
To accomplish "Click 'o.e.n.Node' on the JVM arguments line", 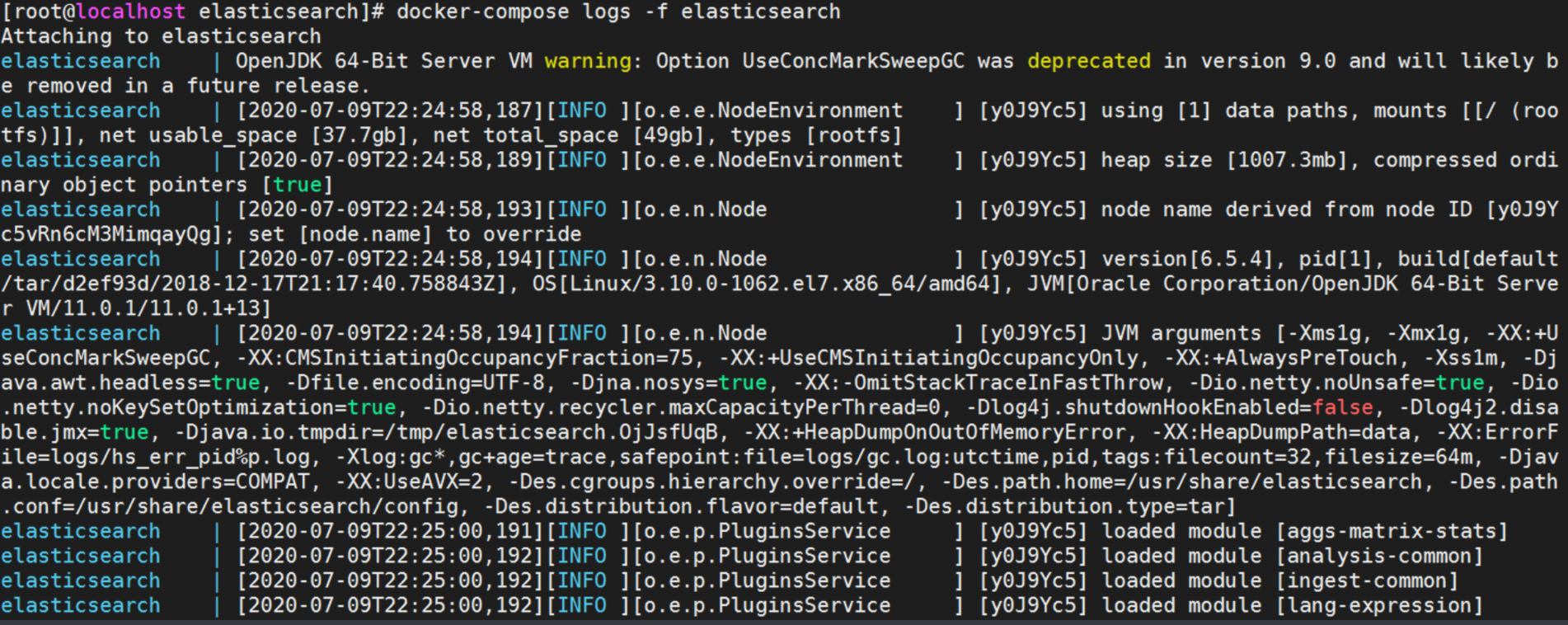I will pyautogui.click(x=706, y=333).
